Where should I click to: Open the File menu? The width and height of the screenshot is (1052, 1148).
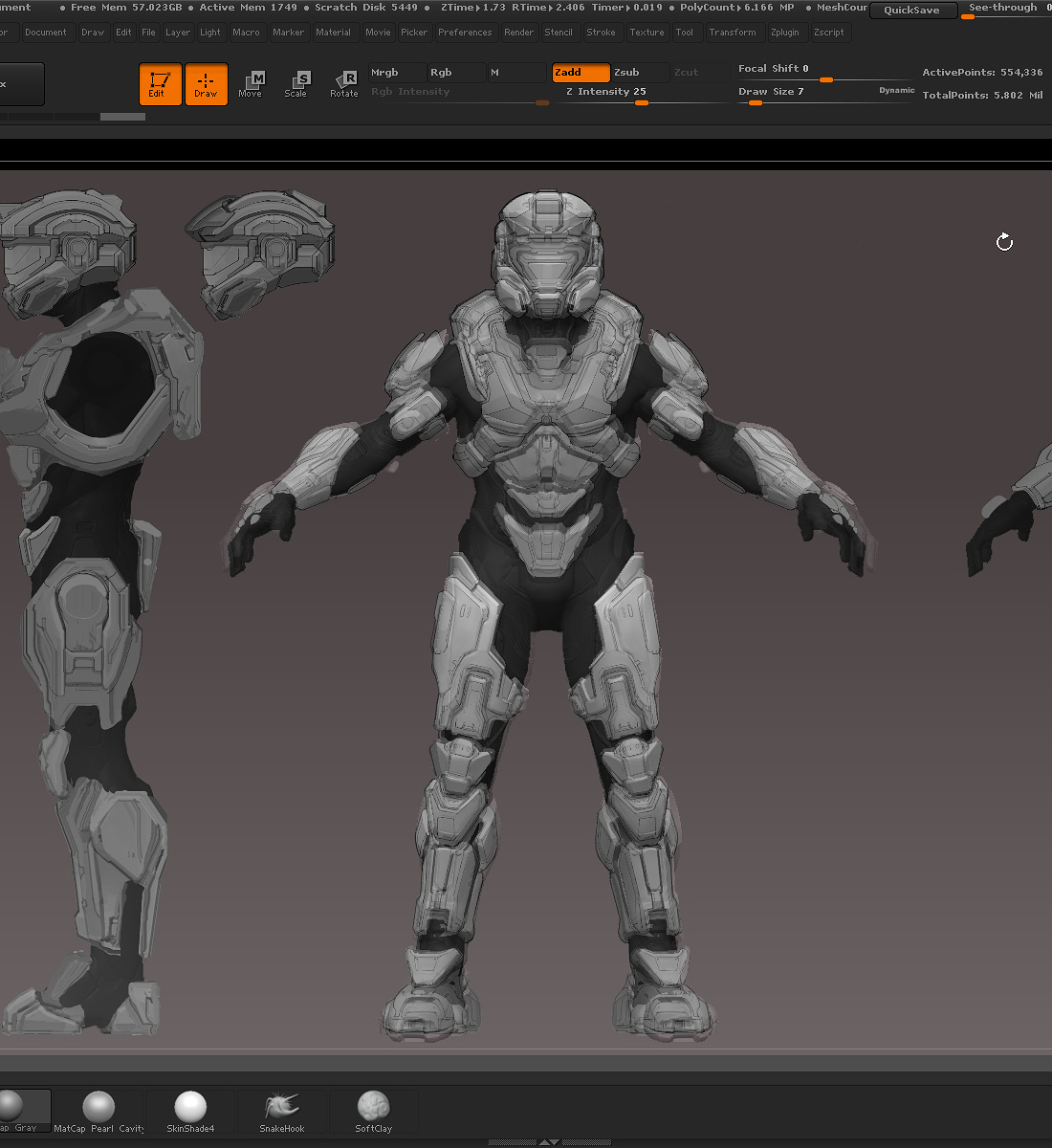(x=149, y=33)
